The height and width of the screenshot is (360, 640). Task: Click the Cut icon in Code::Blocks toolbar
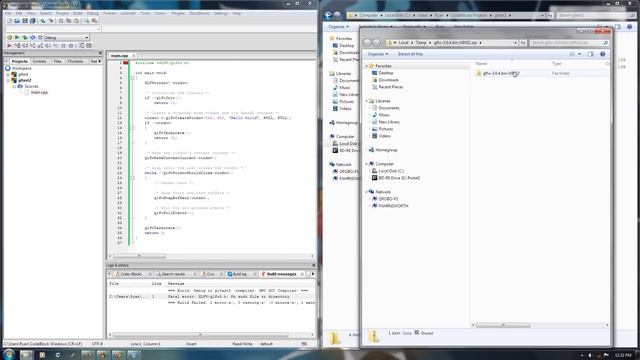click(60, 21)
